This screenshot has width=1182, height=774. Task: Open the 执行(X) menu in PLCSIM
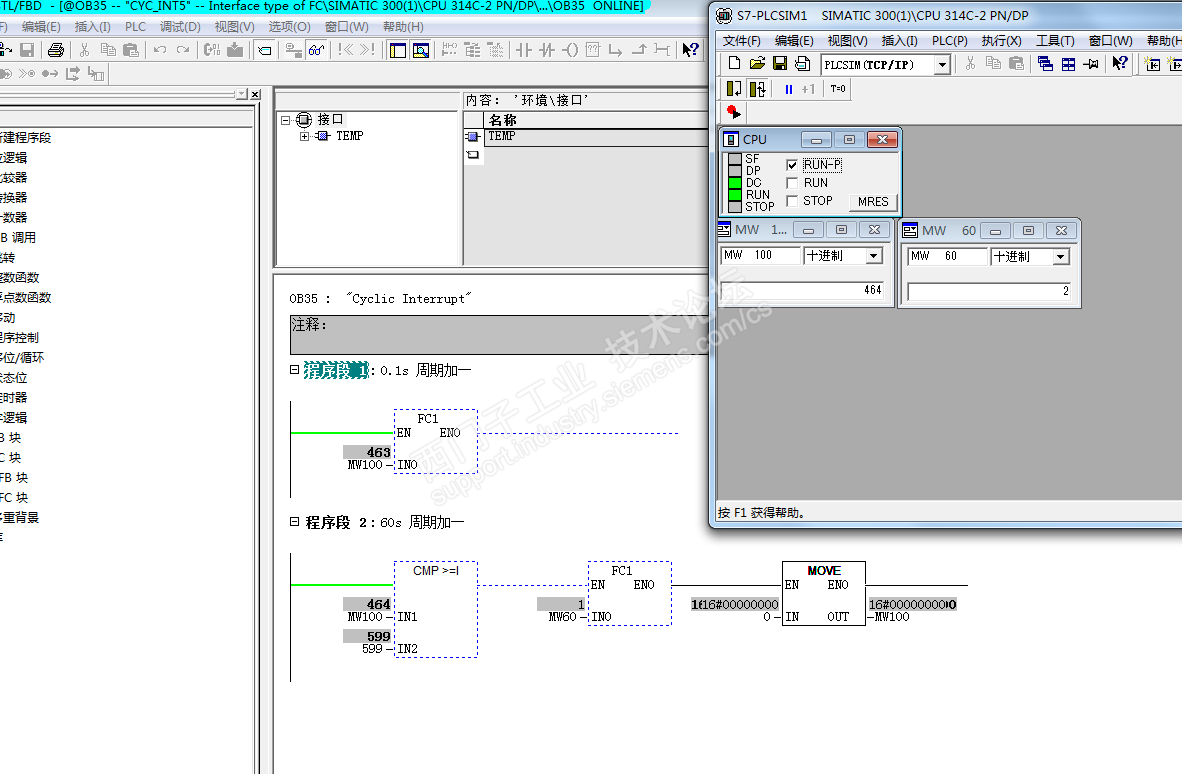pos(1001,41)
